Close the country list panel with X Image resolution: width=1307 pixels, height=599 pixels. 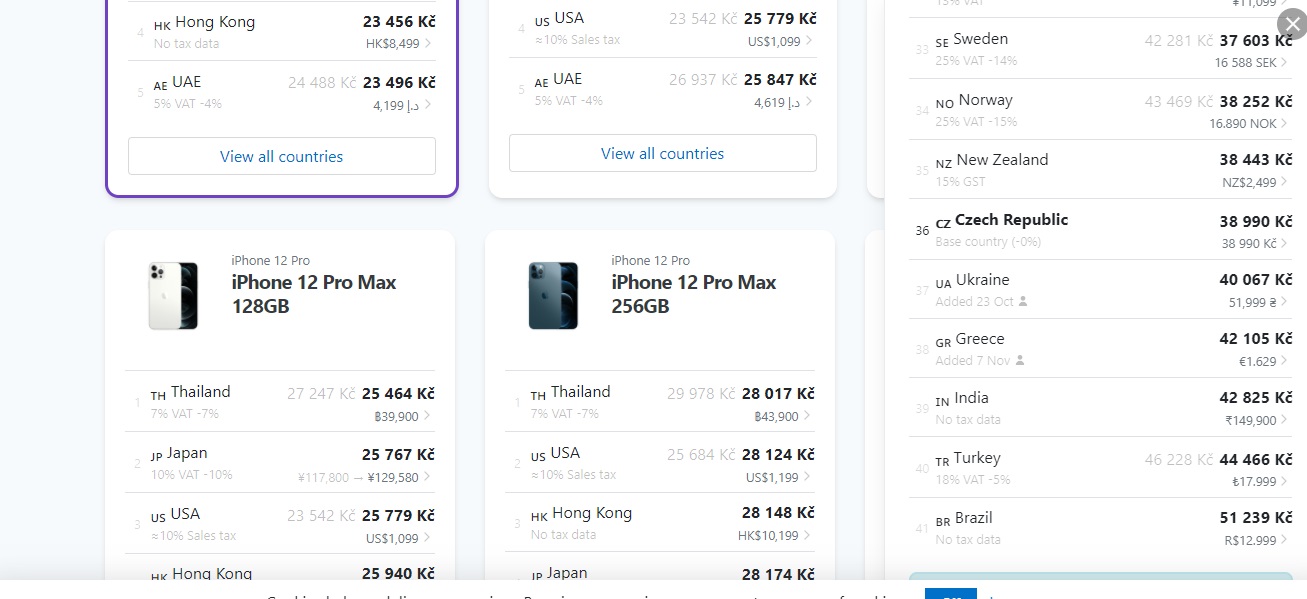1292,23
